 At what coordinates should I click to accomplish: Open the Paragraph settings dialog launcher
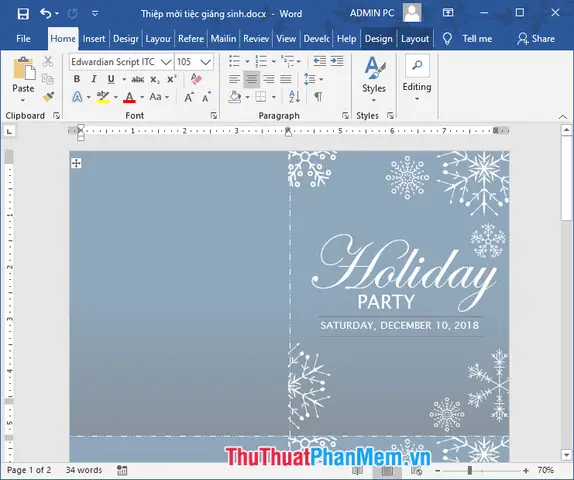point(345,116)
